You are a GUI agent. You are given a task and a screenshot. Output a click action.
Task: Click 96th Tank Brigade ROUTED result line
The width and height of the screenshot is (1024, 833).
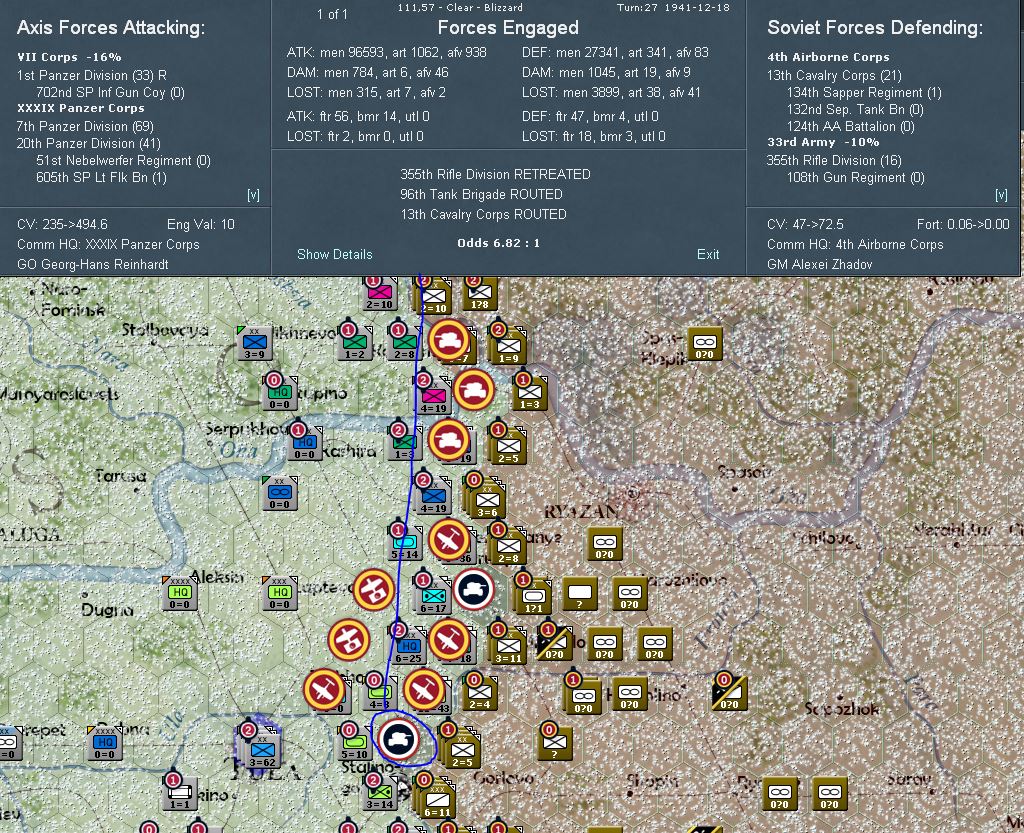click(481, 194)
